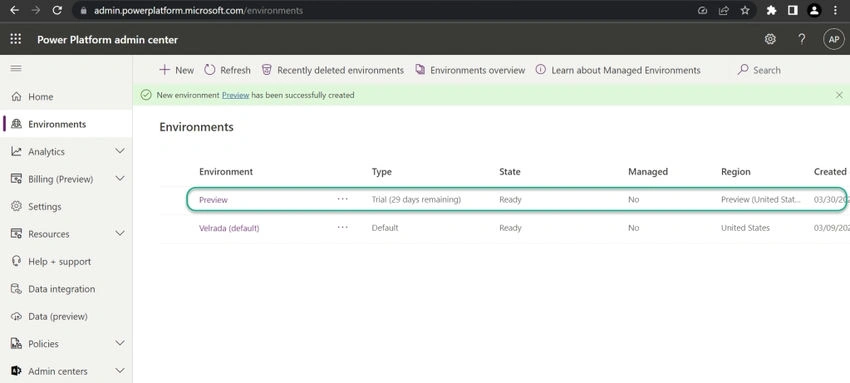The height and width of the screenshot is (383, 850).
Task: Toggle the browser side panel icon
Action: point(793,10)
